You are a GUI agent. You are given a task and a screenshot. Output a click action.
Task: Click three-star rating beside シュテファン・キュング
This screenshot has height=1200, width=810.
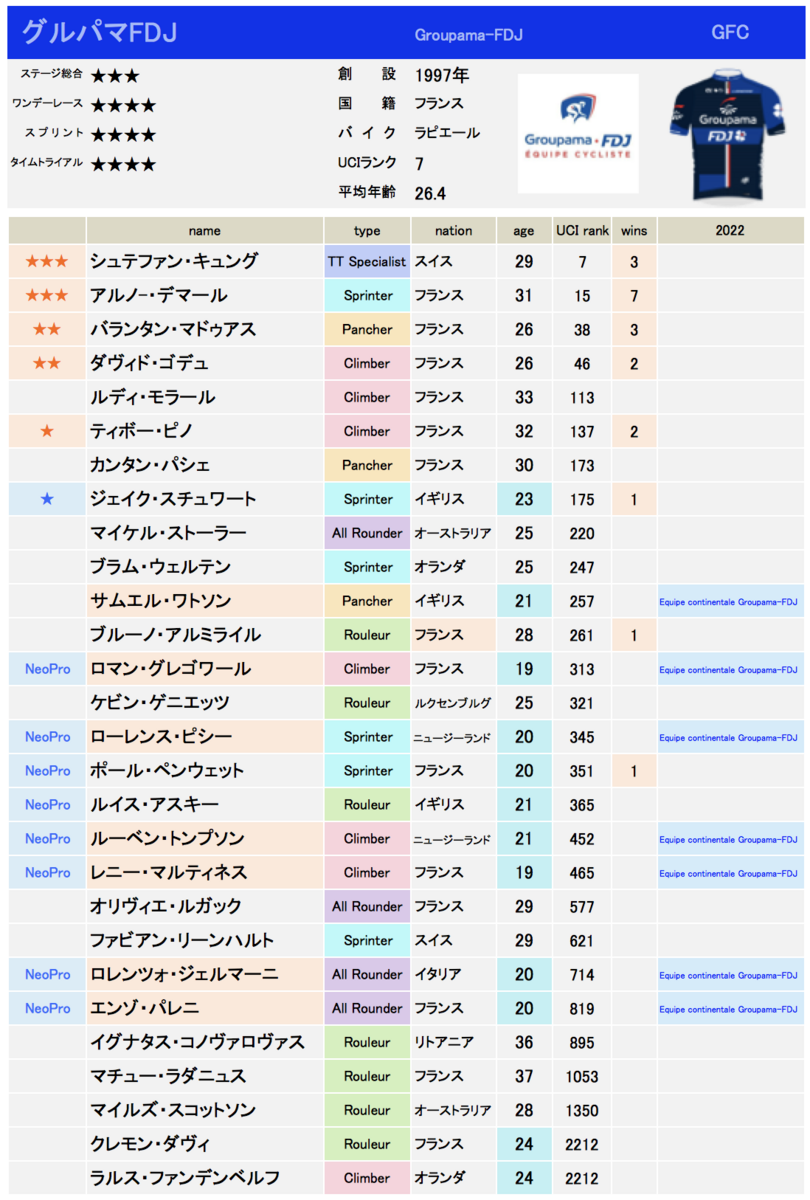click(47, 262)
